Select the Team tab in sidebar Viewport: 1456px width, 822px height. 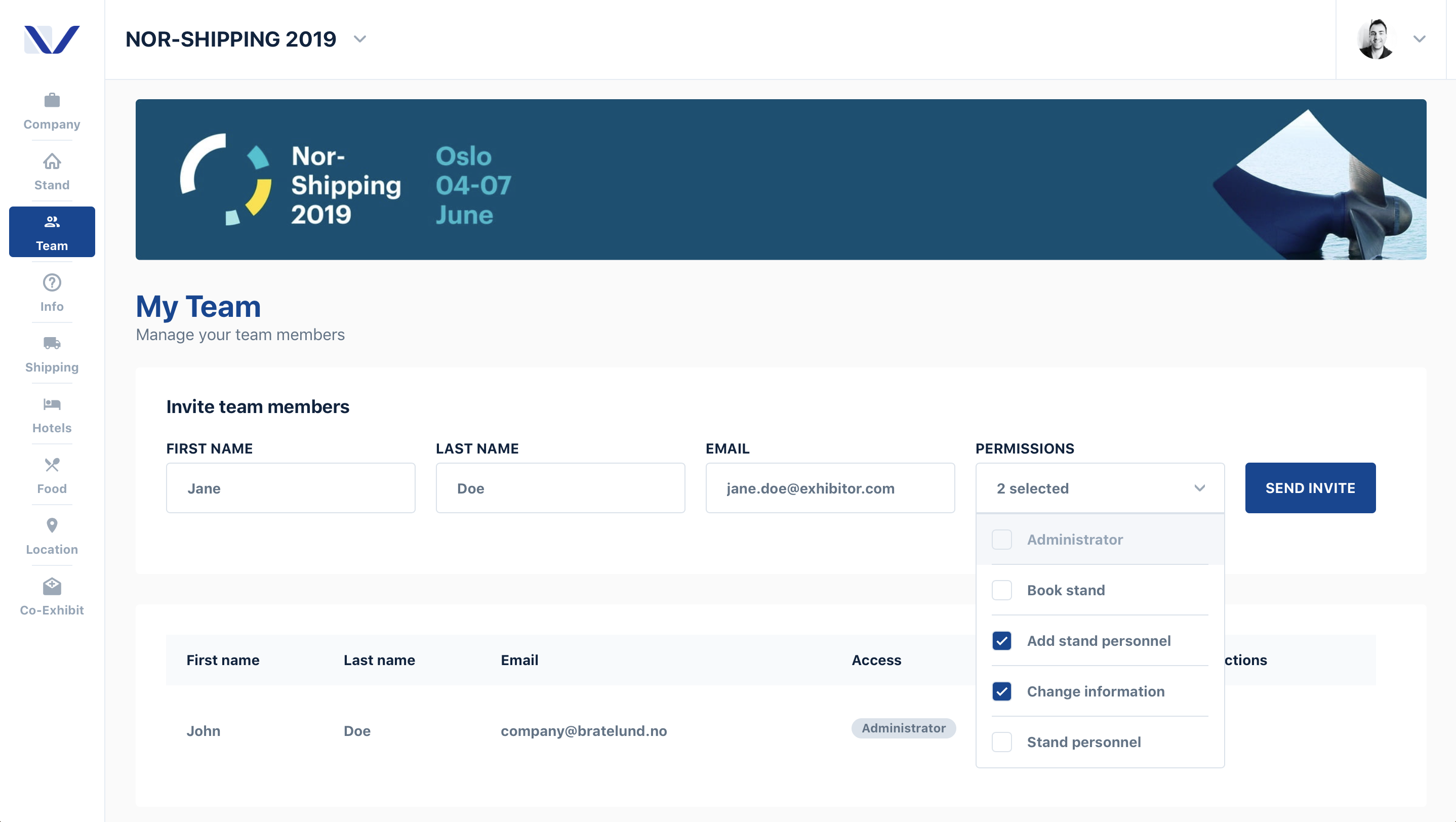tap(52, 232)
